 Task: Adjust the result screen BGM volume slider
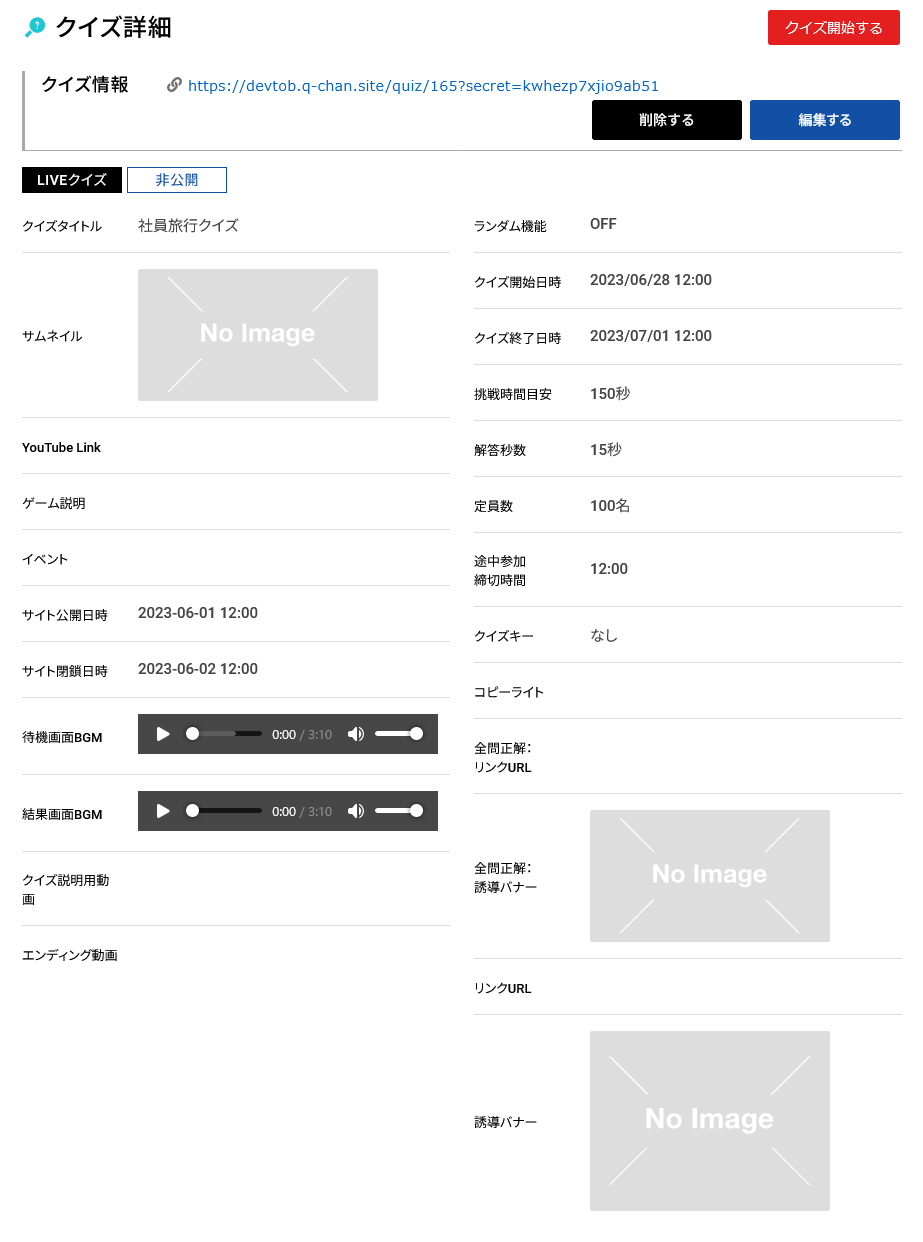pos(398,811)
